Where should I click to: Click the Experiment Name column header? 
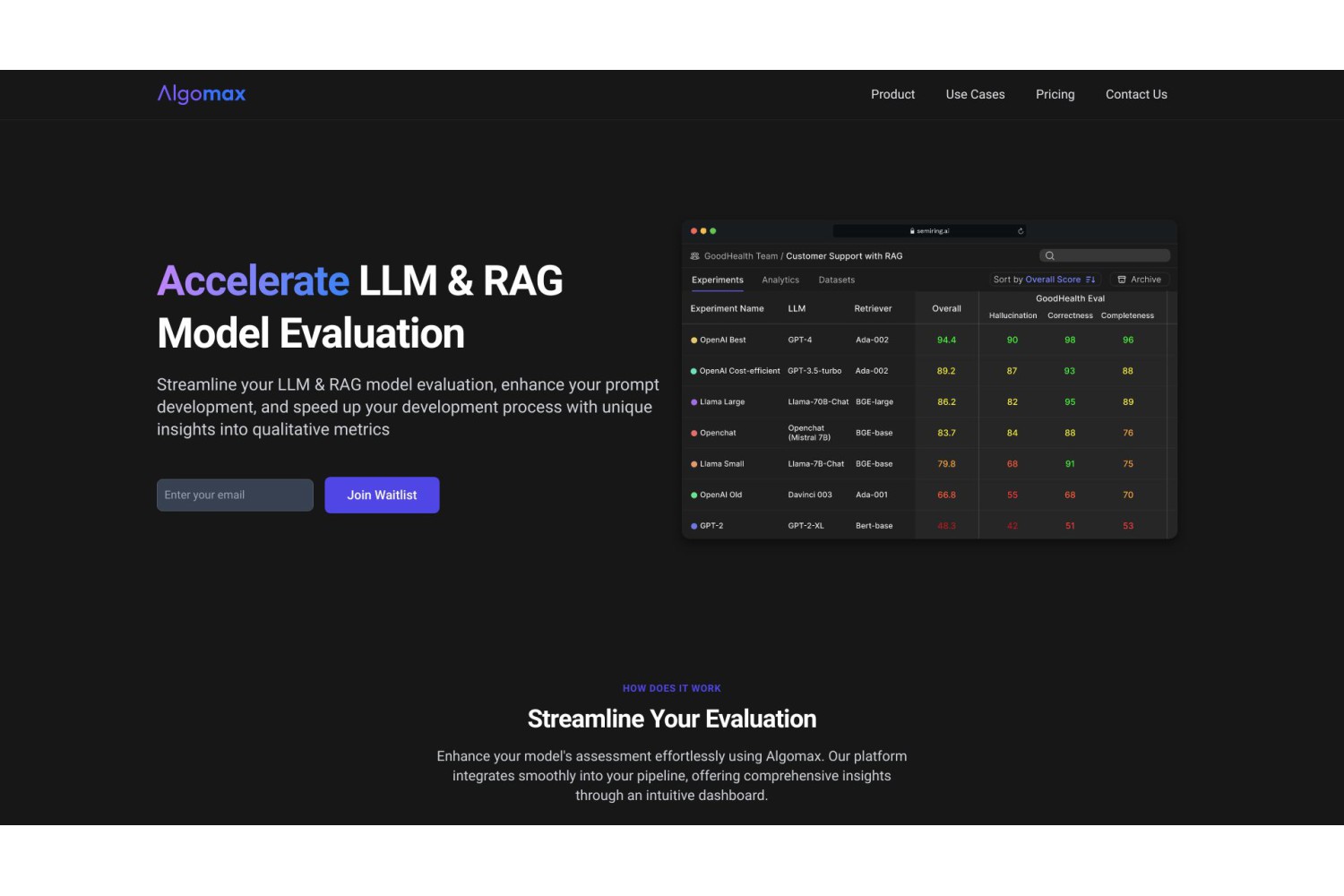(727, 308)
